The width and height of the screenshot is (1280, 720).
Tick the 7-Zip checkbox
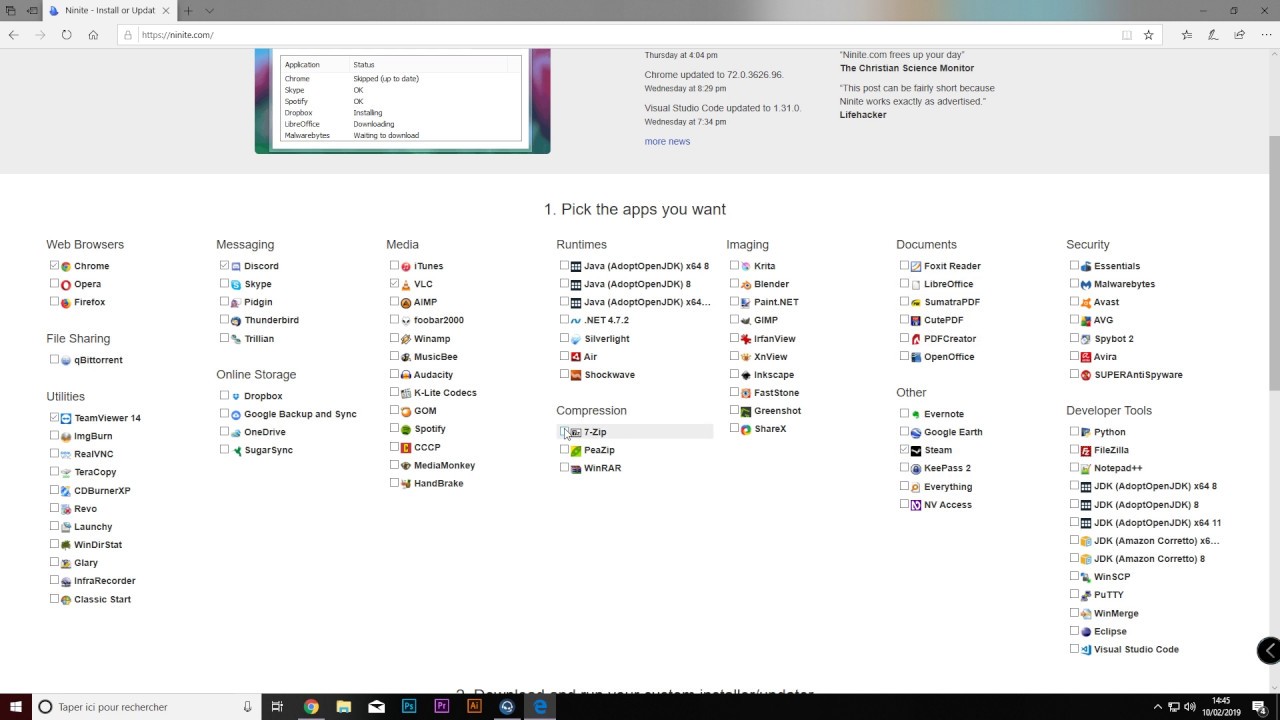[564, 432]
